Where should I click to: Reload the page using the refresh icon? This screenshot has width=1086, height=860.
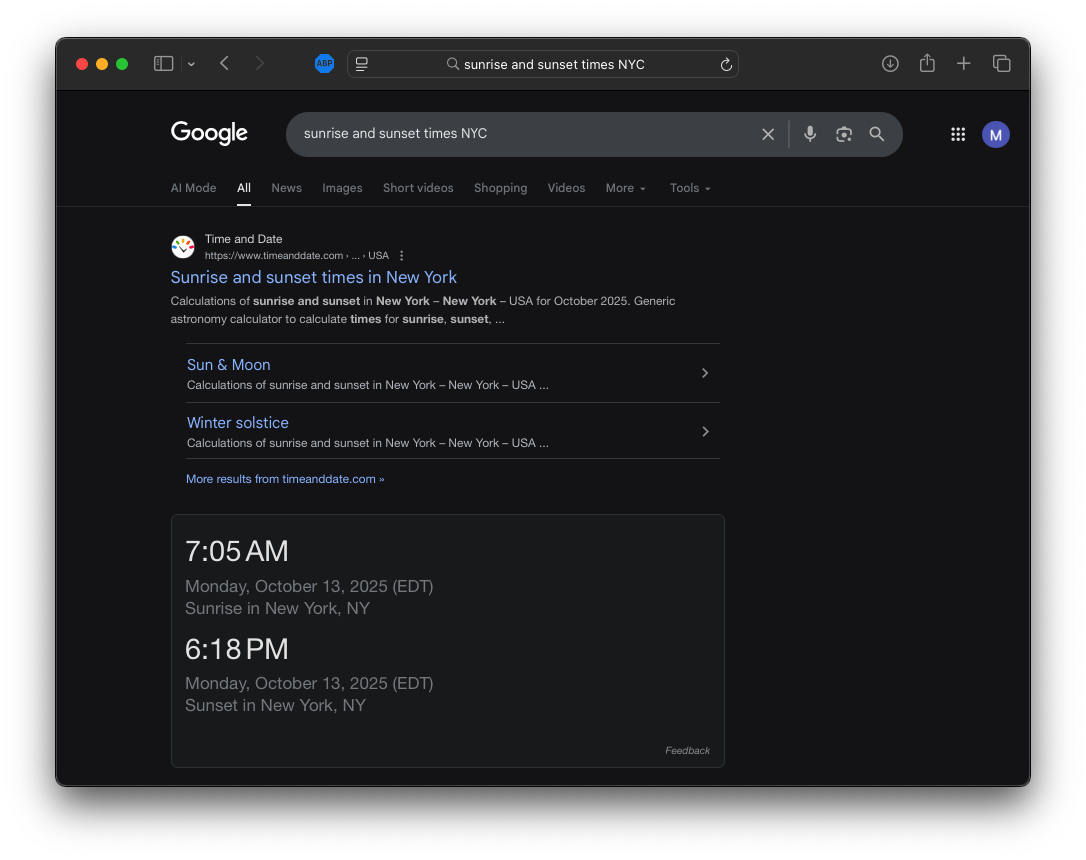point(726,65)
